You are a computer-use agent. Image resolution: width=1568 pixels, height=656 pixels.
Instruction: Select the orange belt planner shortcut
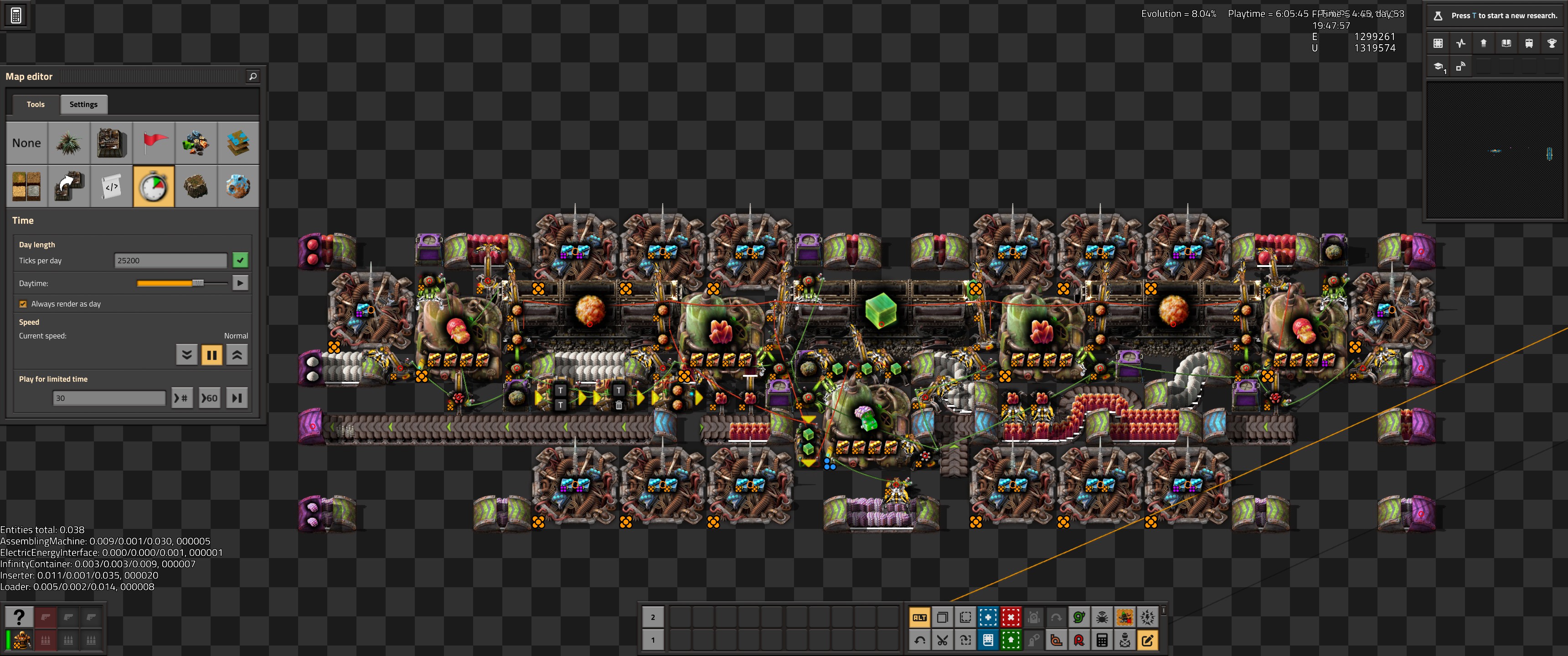(1056, 640)
